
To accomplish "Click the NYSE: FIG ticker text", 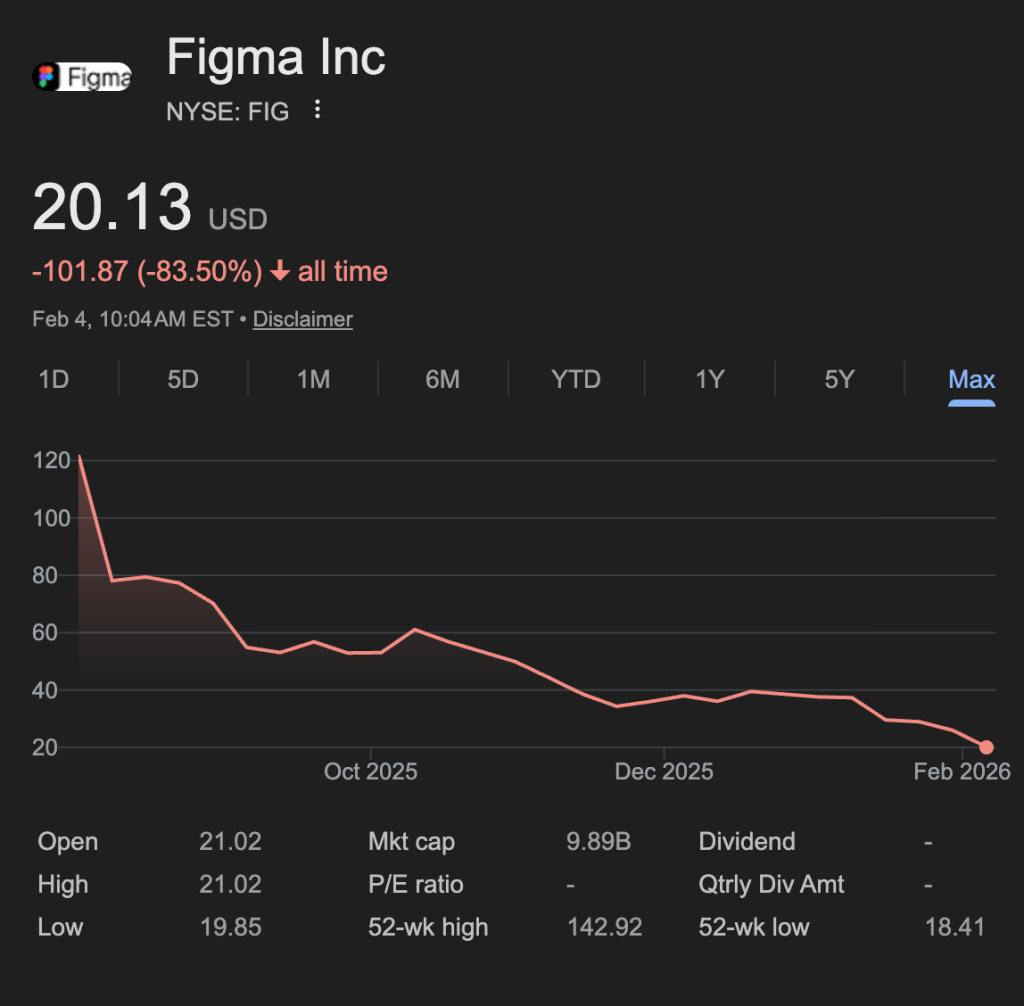I will (228, 111).
